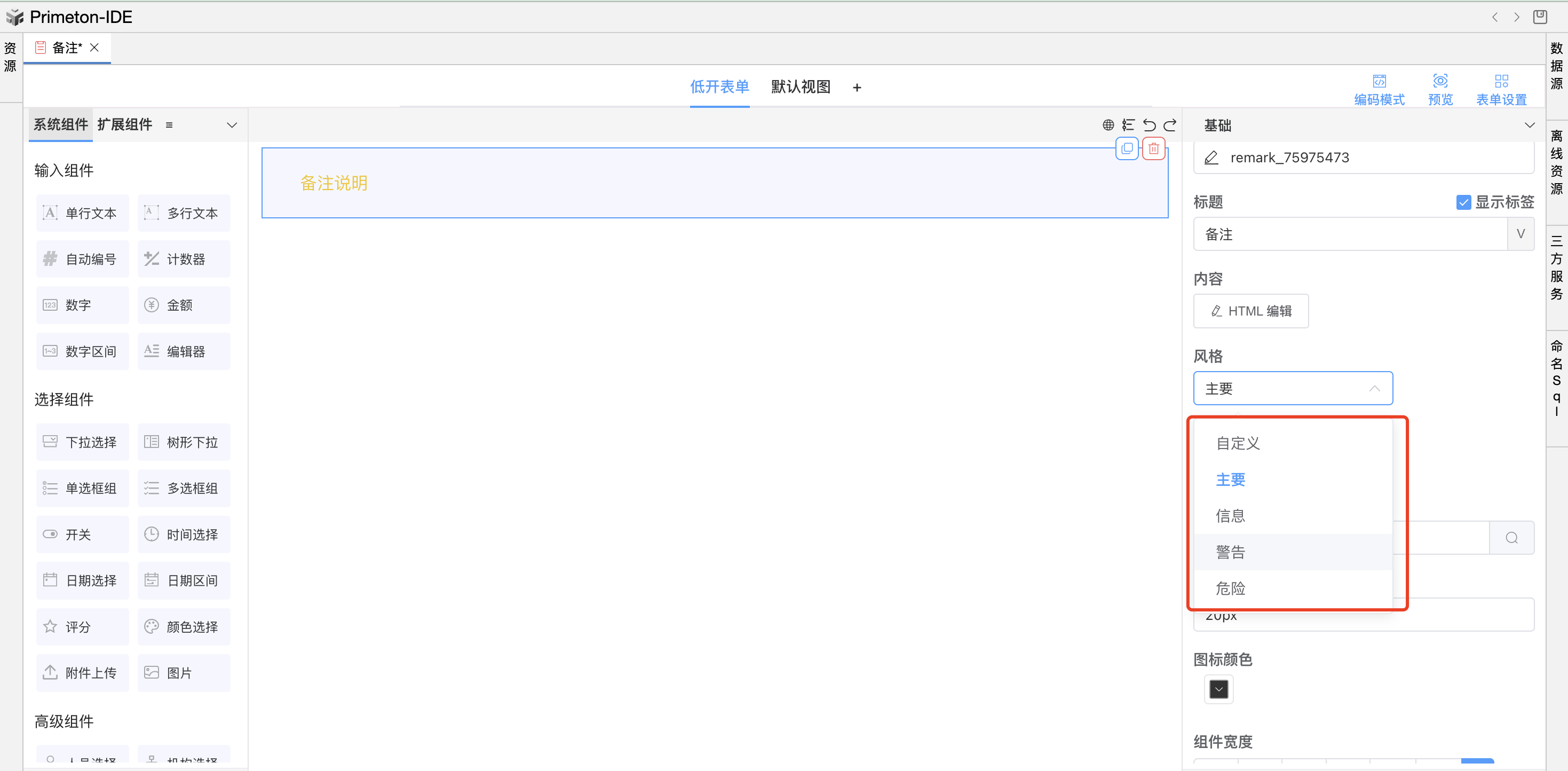Click the redo arrow icon

[x=1170, y=125]
